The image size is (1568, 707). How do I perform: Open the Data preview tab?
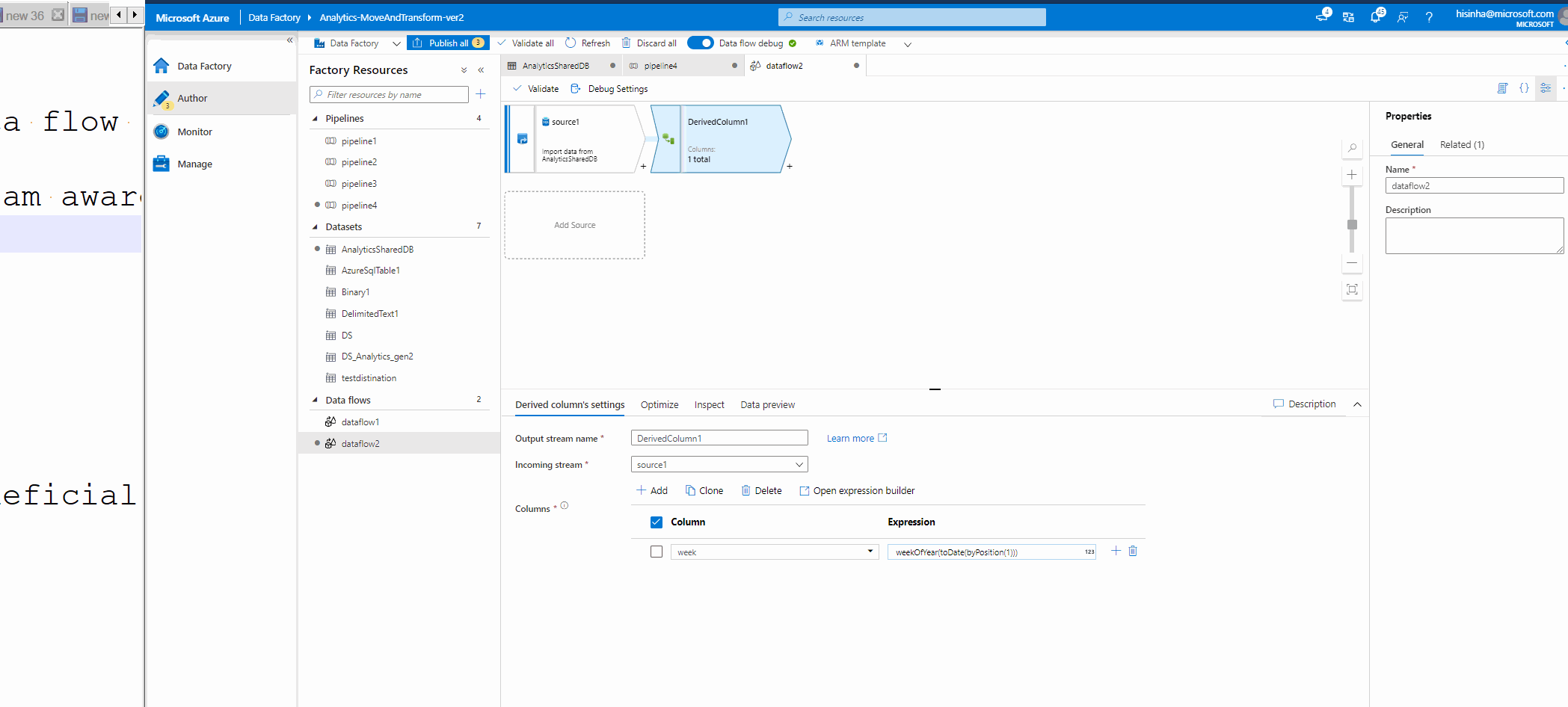[x=768, y=405]
